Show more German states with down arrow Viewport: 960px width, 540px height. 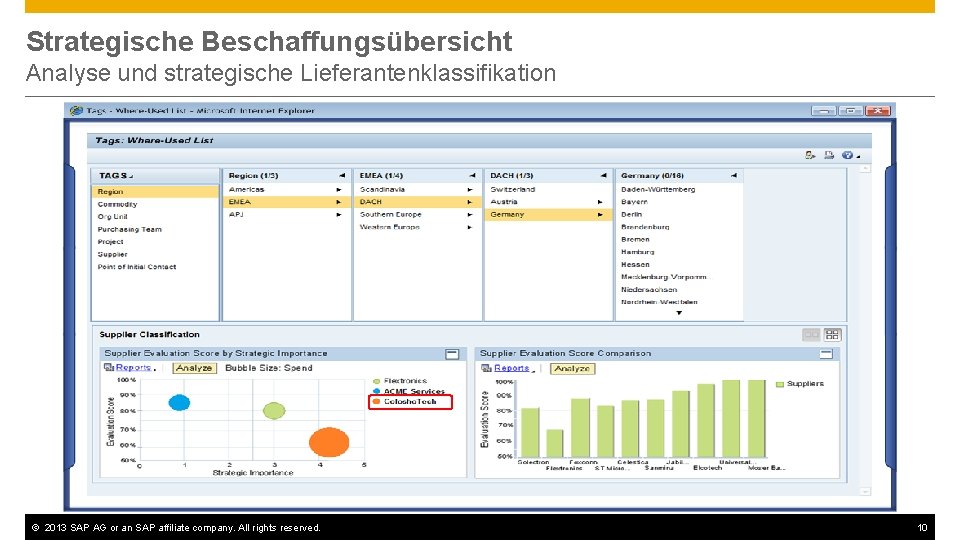679,313
